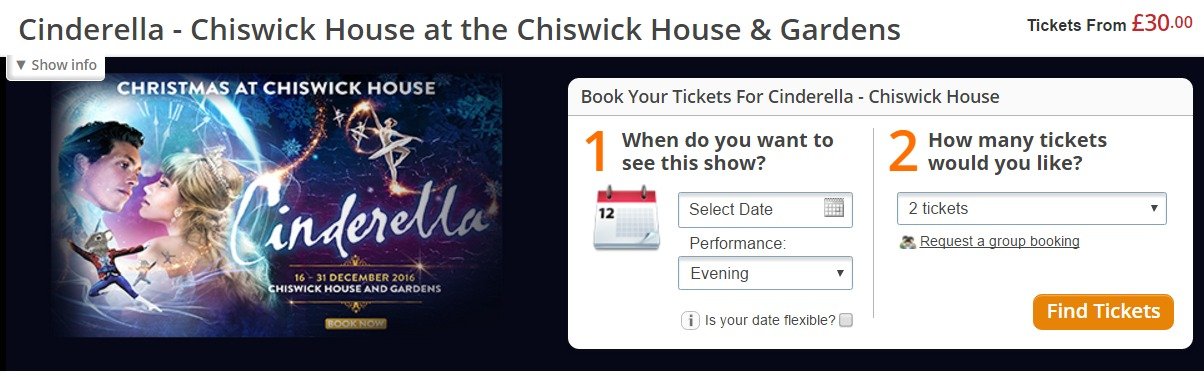Click the Cinderella banner image
The image size is (1204, 377).
point(278,204)
